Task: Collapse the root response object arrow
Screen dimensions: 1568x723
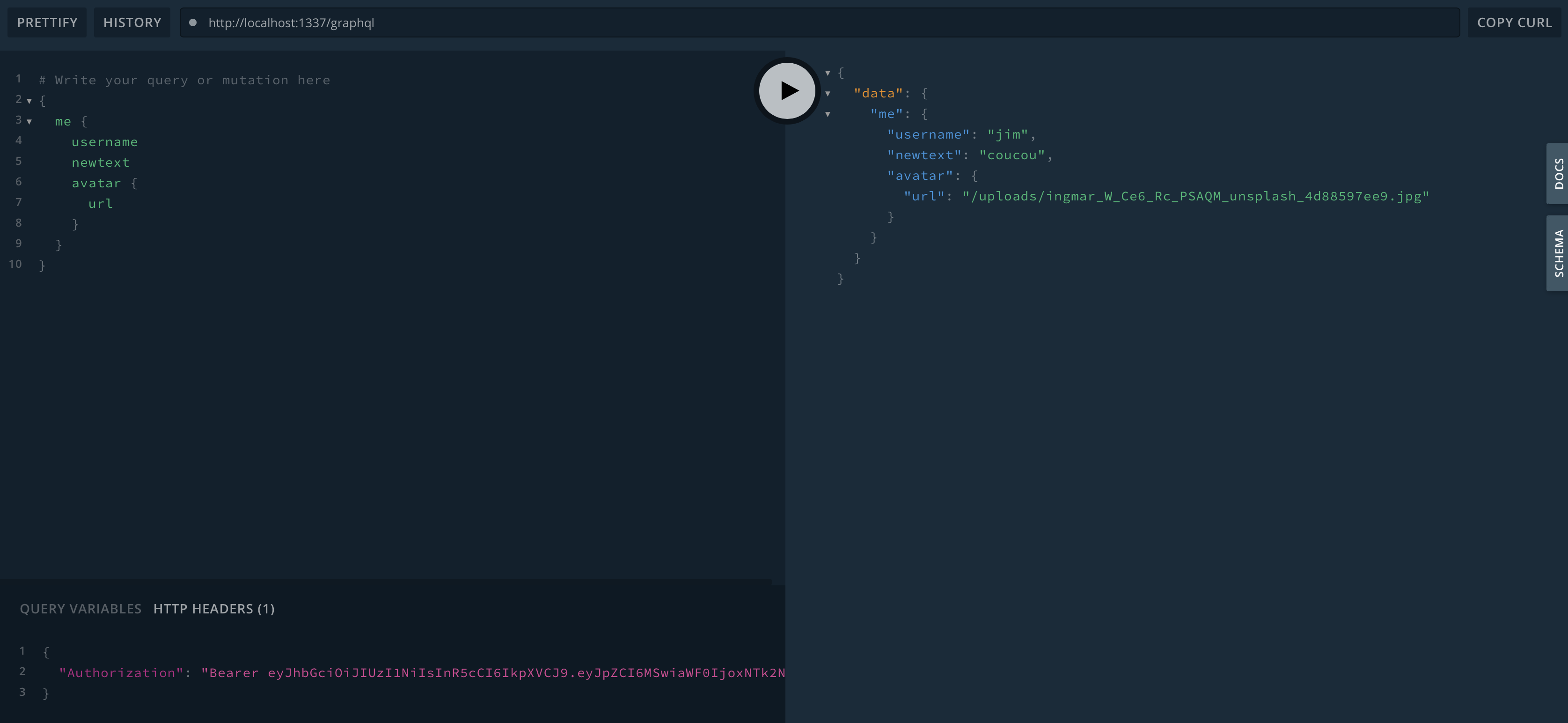Action: point(827,73)
